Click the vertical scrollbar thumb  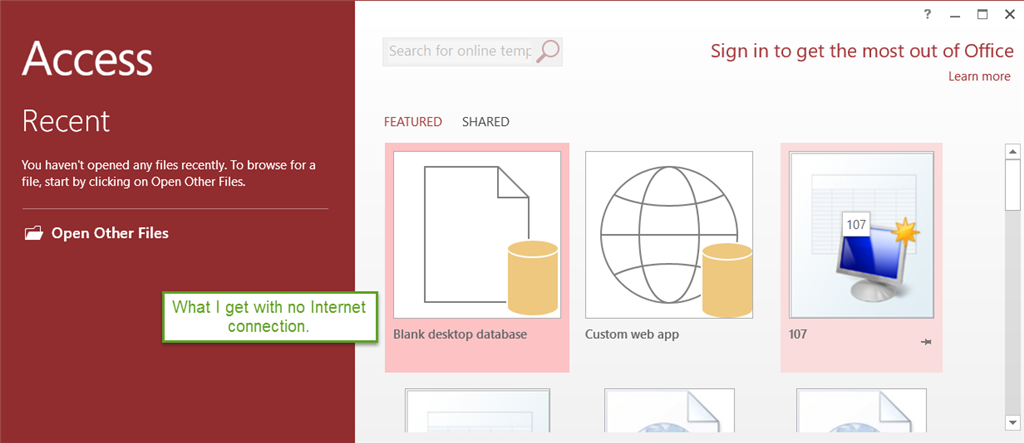1013,185
